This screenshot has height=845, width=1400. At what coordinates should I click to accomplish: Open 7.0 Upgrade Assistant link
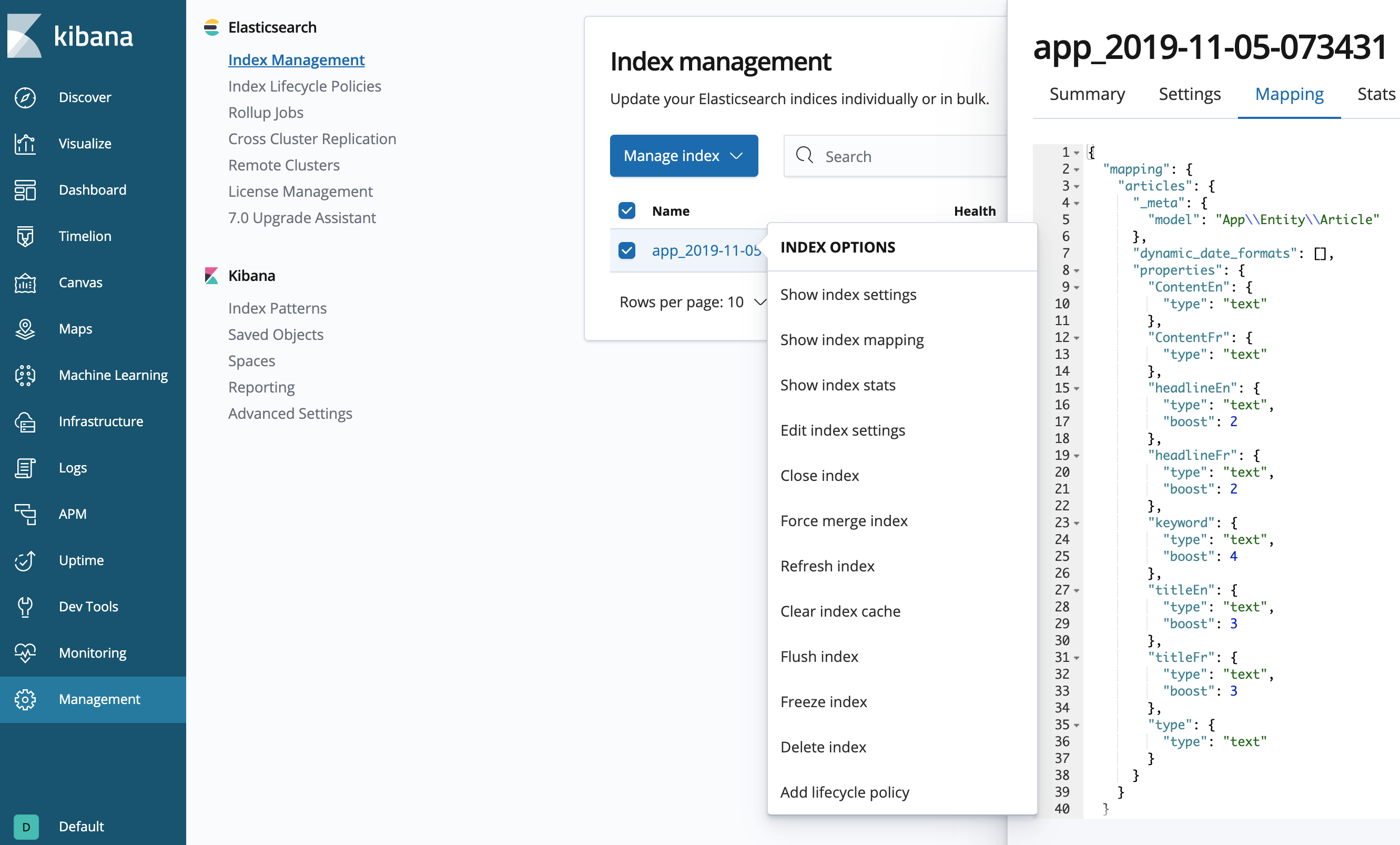coord(302,218)
